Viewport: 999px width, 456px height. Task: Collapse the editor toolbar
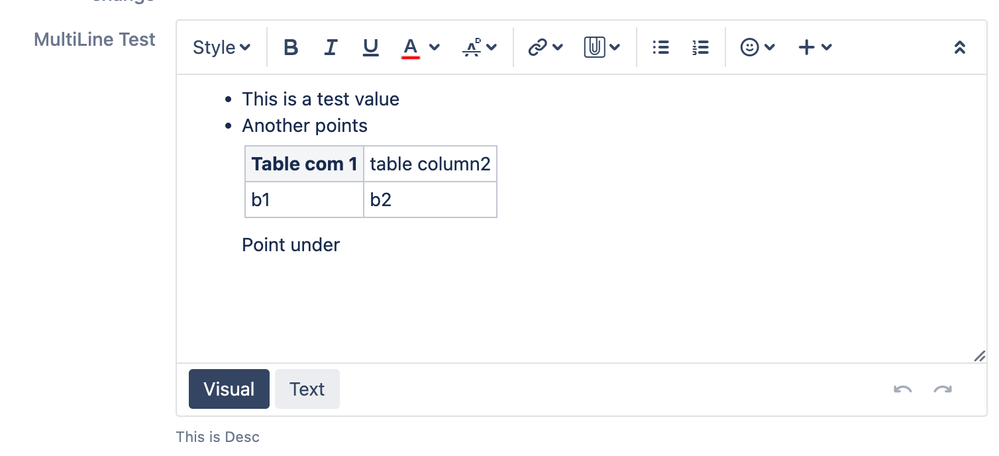[x=960, y=47]
